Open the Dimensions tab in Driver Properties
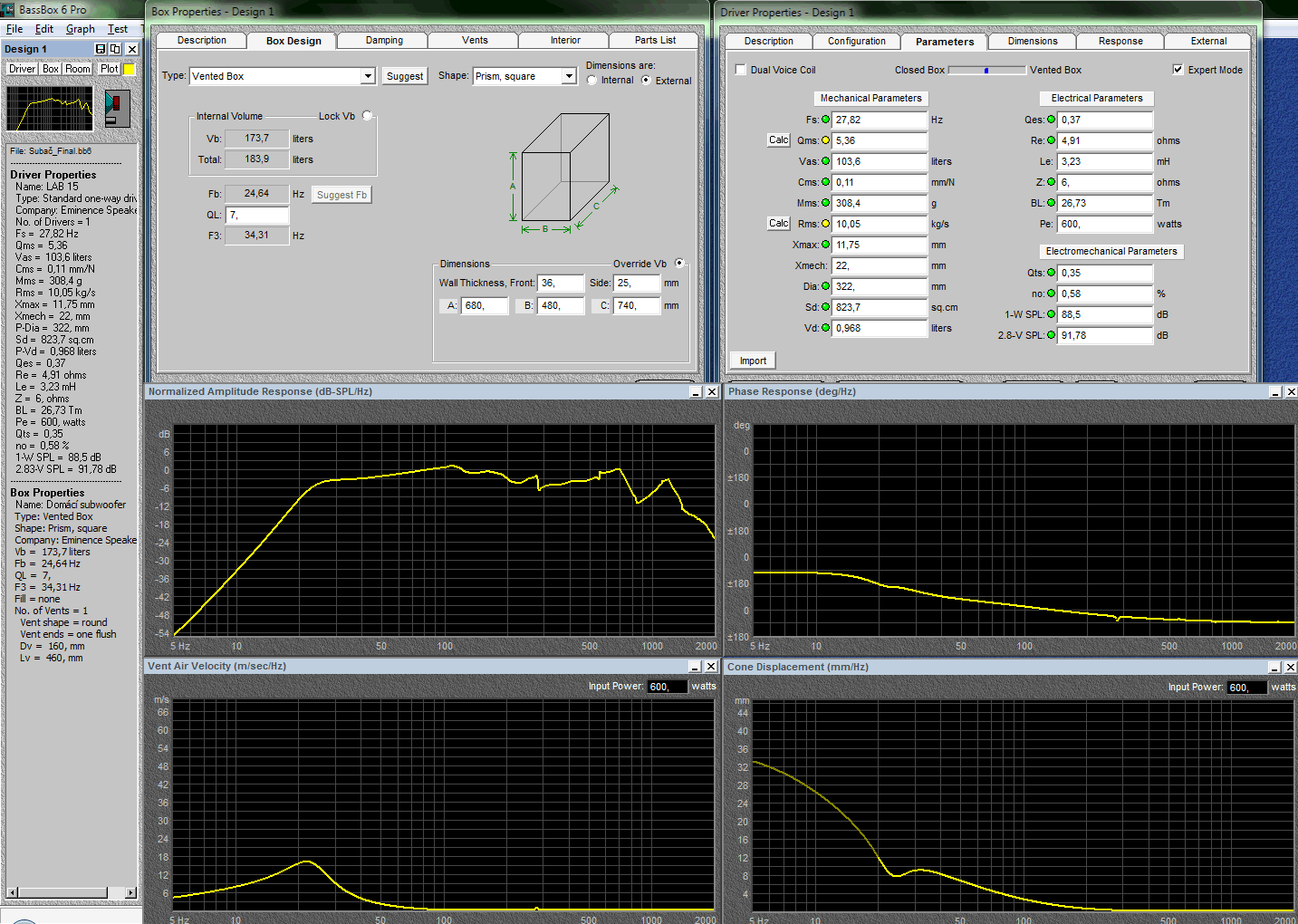The width and height of the screenshot is (1298, 924). 1033,42
